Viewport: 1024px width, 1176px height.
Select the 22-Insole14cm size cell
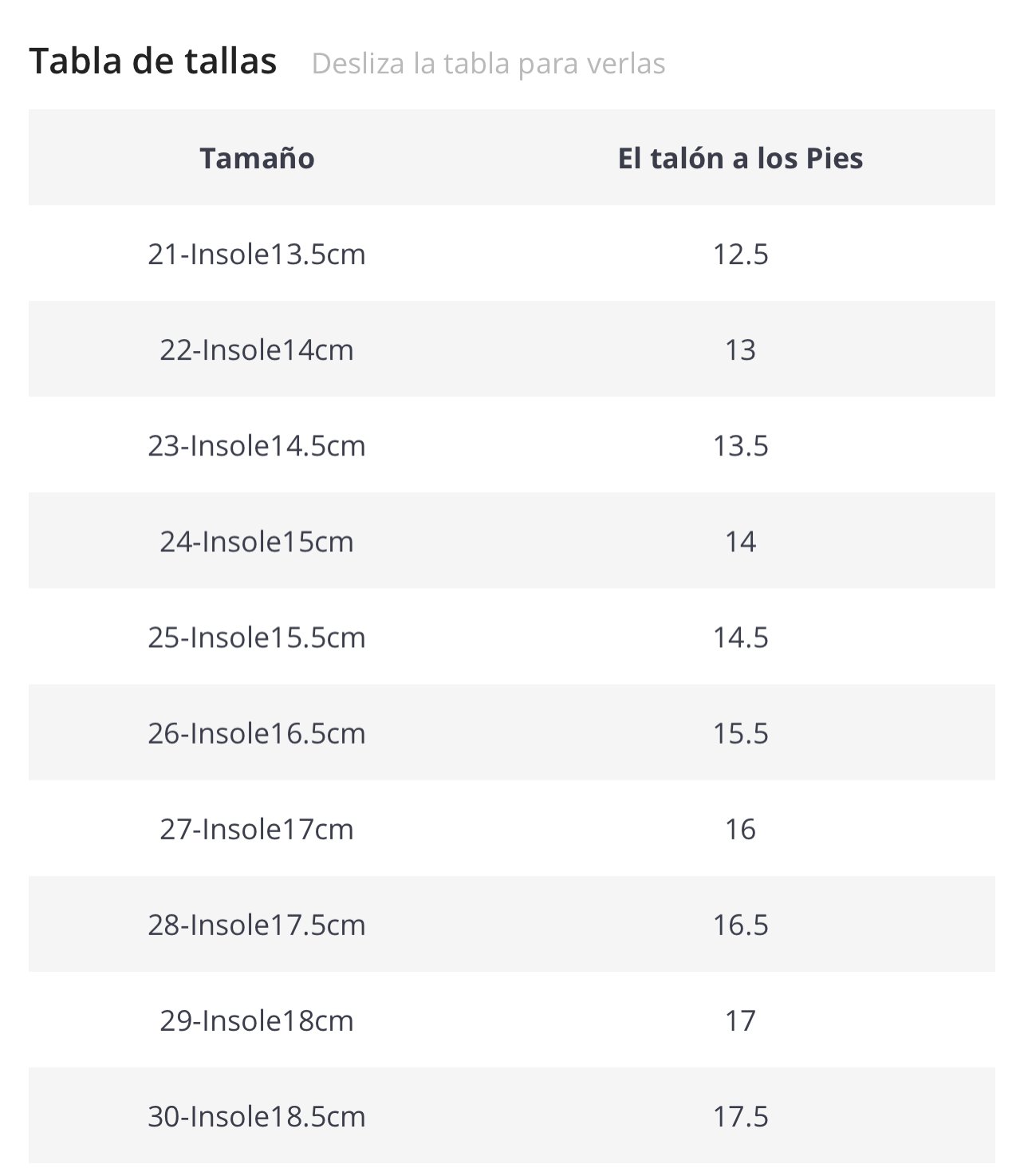(257, 349)
